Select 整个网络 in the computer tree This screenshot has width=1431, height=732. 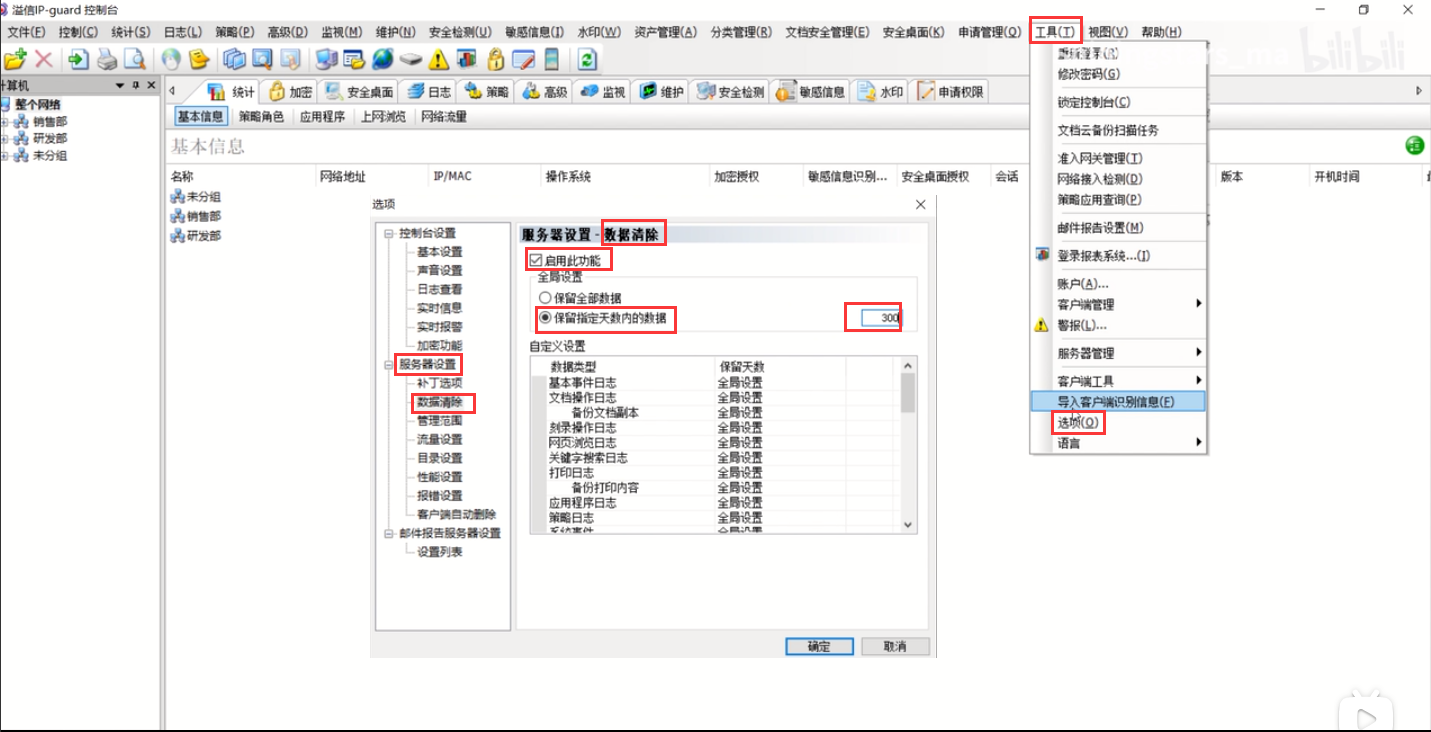click(37, 104)
